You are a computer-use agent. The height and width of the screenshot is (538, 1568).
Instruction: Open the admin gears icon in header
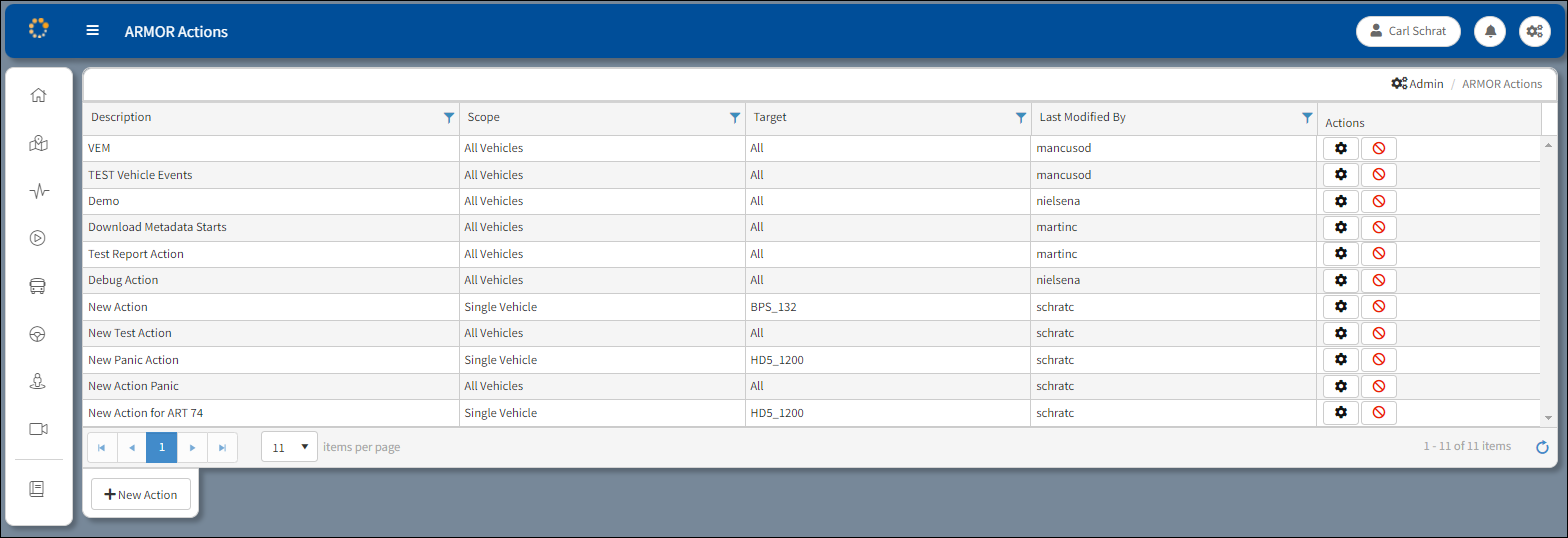1535,31
